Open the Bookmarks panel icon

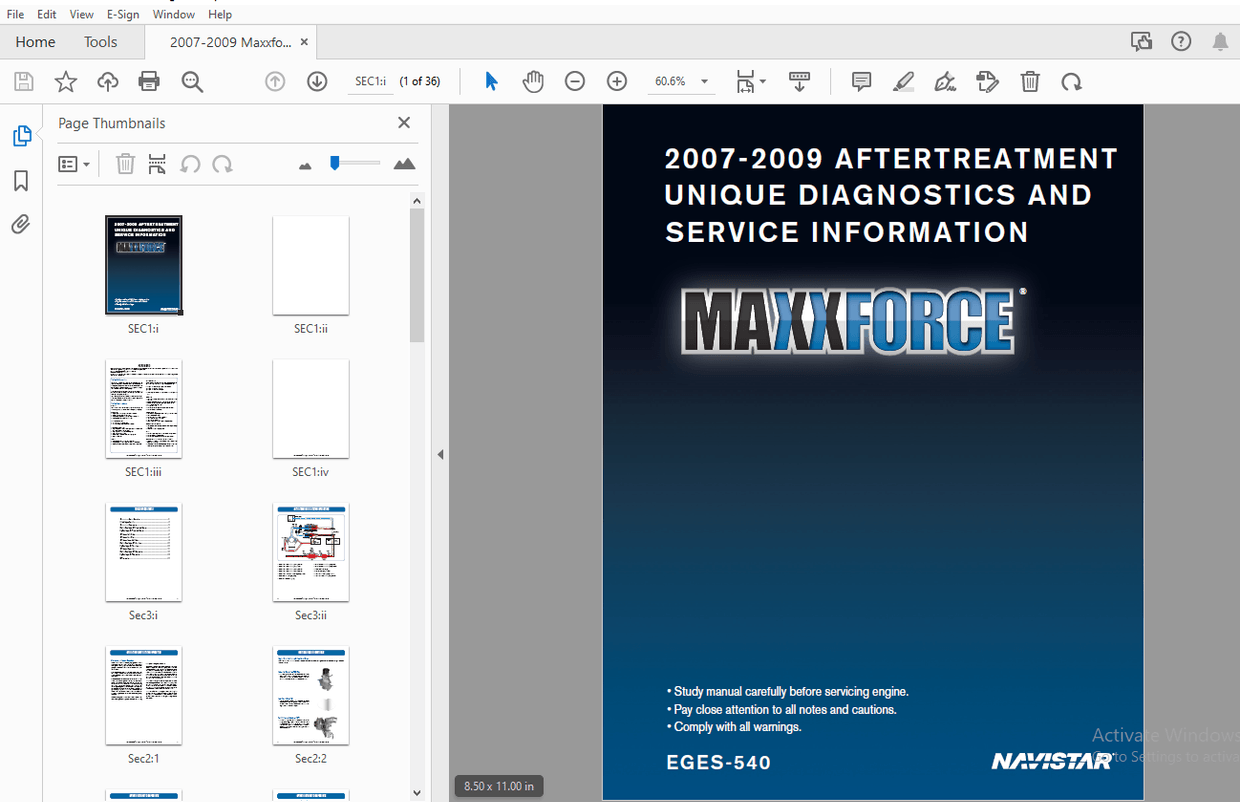coord(21,179)
